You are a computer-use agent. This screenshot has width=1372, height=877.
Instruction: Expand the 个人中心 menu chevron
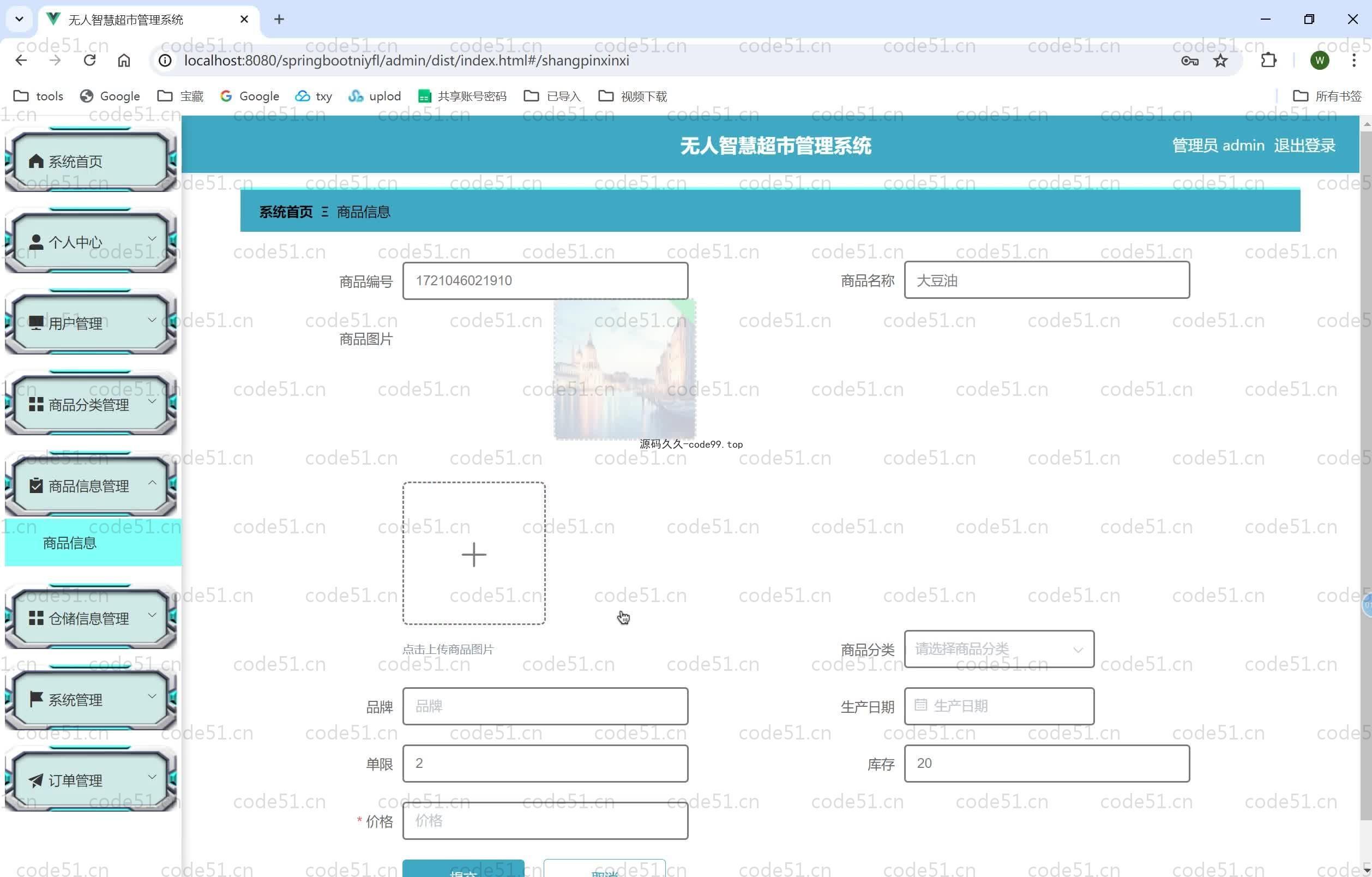pyautogui.click(x=152, y=239)
